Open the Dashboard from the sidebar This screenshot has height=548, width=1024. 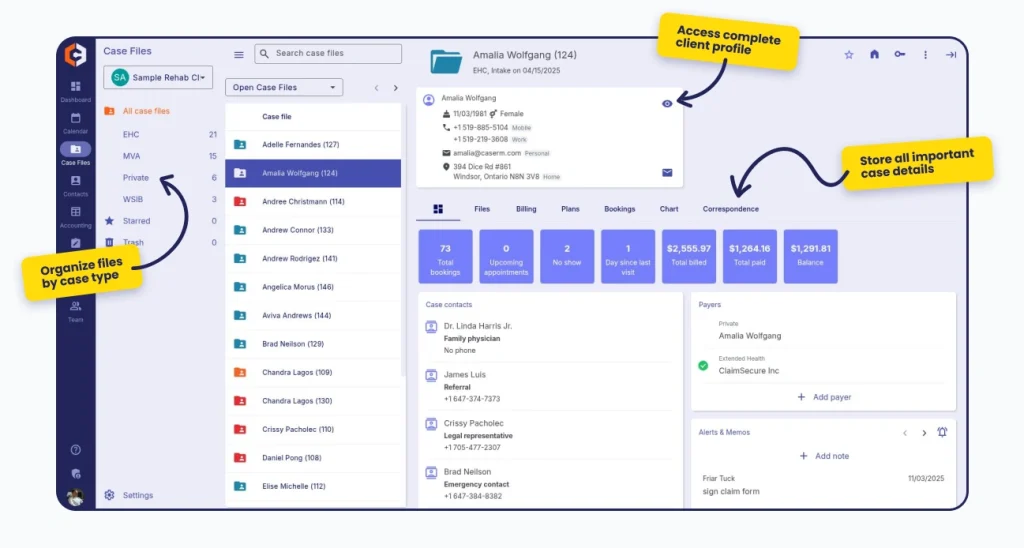[76, 91]
